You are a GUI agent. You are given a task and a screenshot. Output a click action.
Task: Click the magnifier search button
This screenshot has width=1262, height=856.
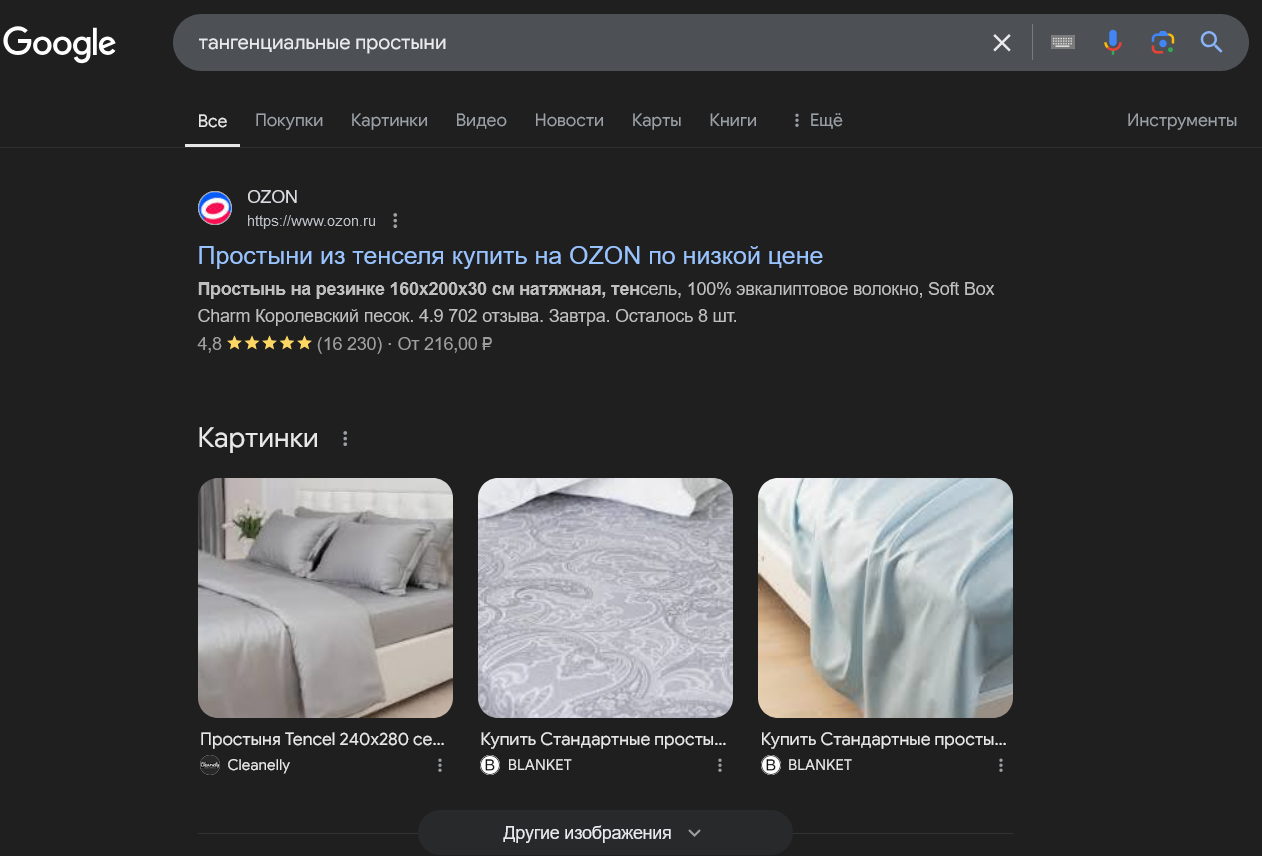pyautogui.click(x=1211, y=42)
